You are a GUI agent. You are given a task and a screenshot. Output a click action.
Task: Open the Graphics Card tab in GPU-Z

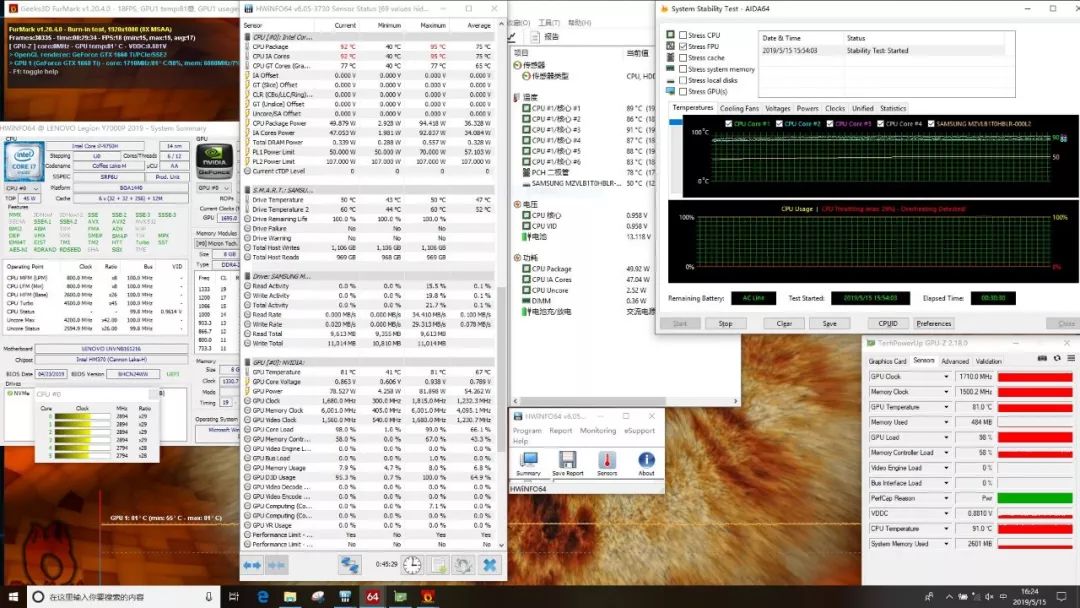click(887, 361)
